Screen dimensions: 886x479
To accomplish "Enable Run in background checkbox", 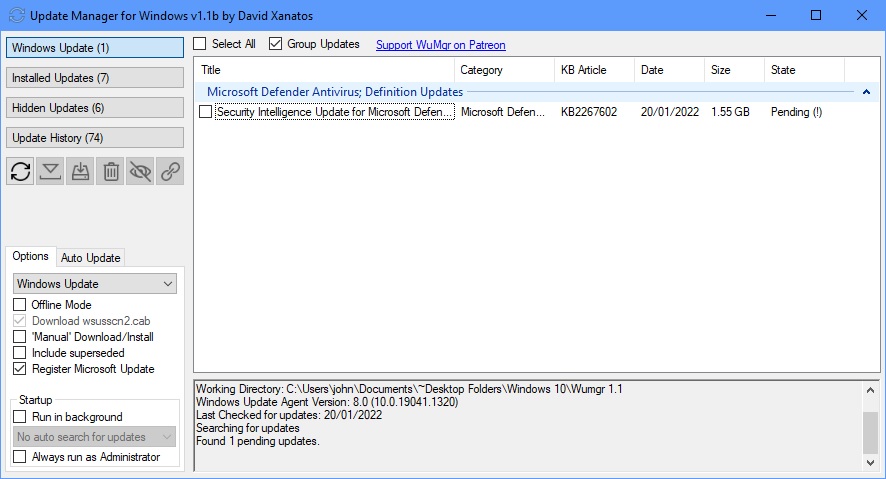I will pos(20,417).
